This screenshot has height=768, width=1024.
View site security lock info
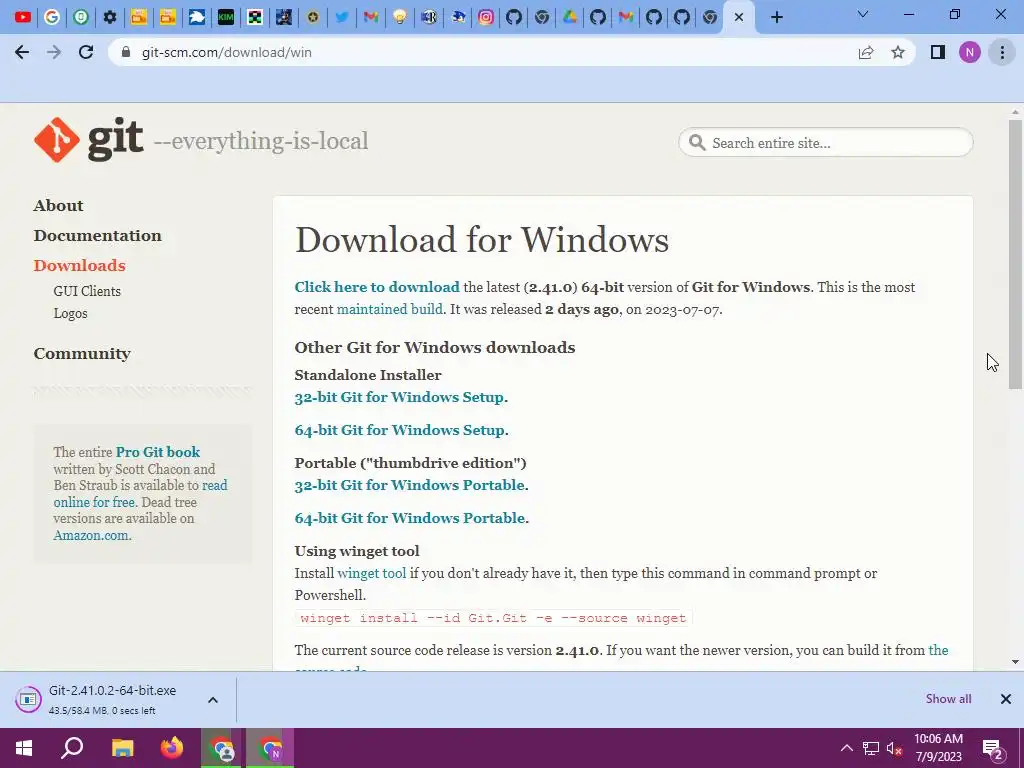tap(126, 52)
